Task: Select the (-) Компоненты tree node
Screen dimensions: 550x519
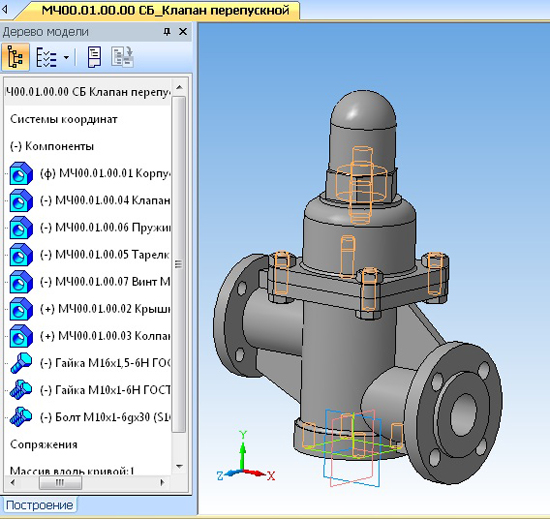Action: coord(52,146)
